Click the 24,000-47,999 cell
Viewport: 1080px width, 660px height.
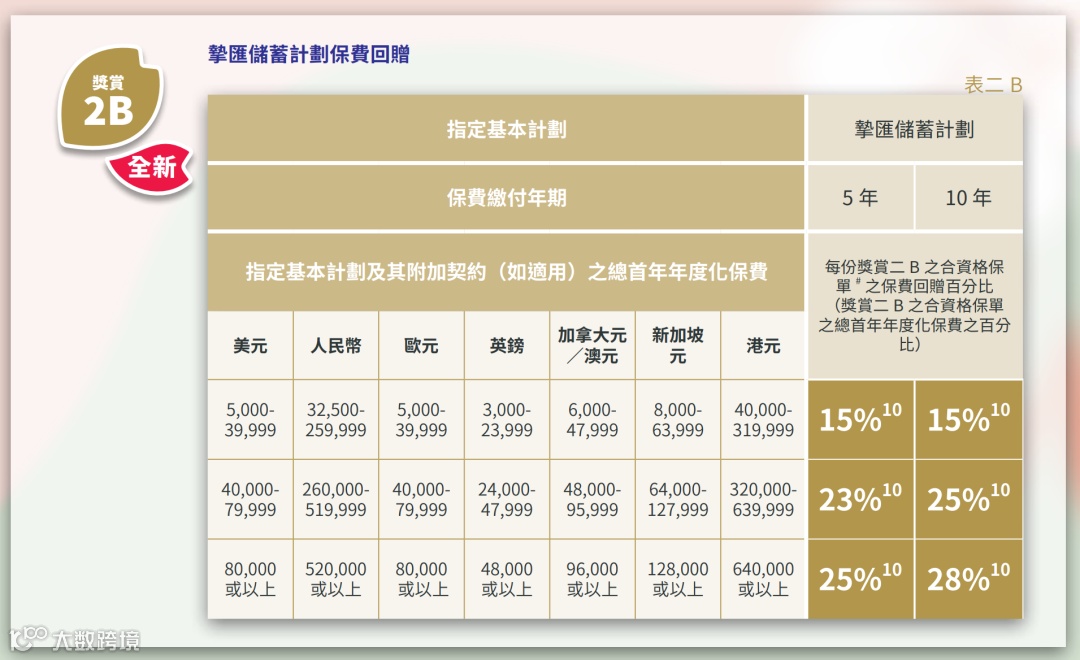pyautogui.click(x=507, y=499)
